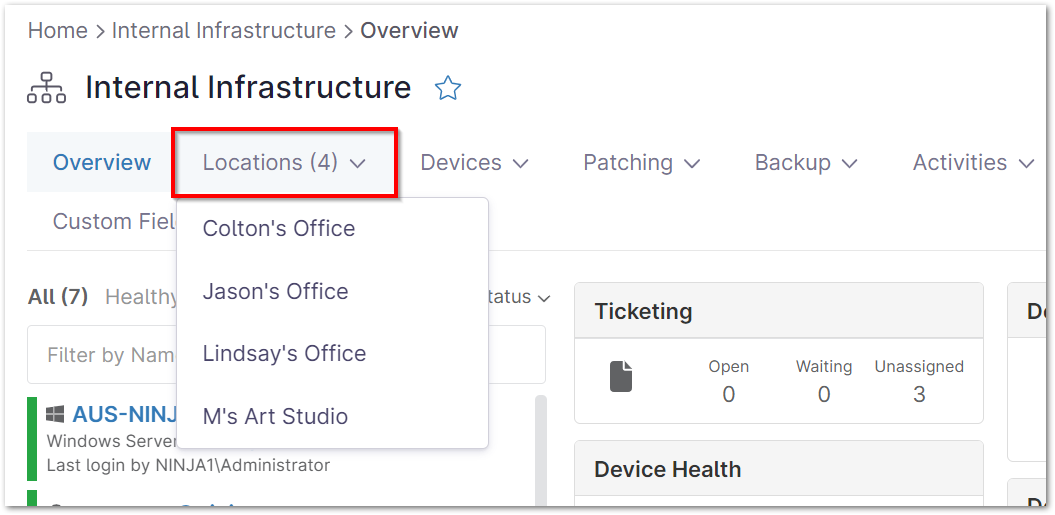The width and height of the screenshot is (1055, 515).
Task: Open Internal Infrastructure breadcrumb link
Action: tap(224, 30)
